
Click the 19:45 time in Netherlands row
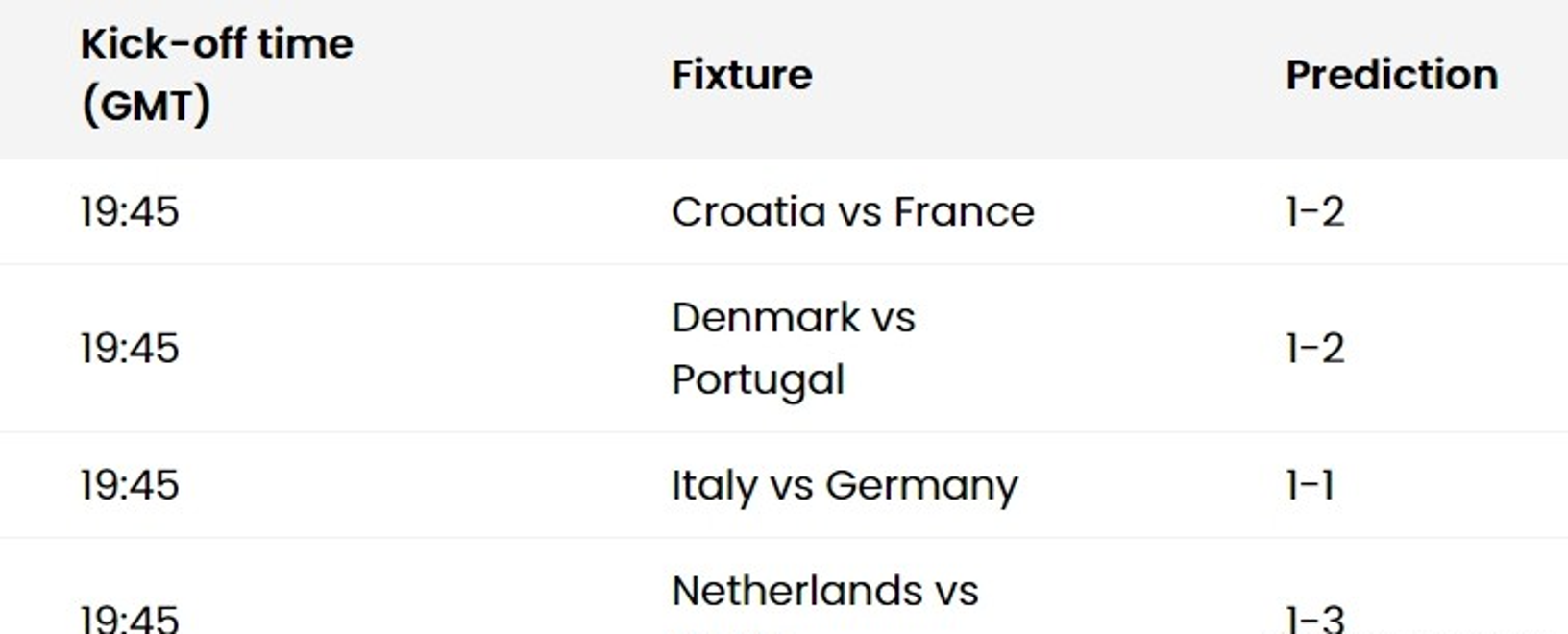click(130, 619)
